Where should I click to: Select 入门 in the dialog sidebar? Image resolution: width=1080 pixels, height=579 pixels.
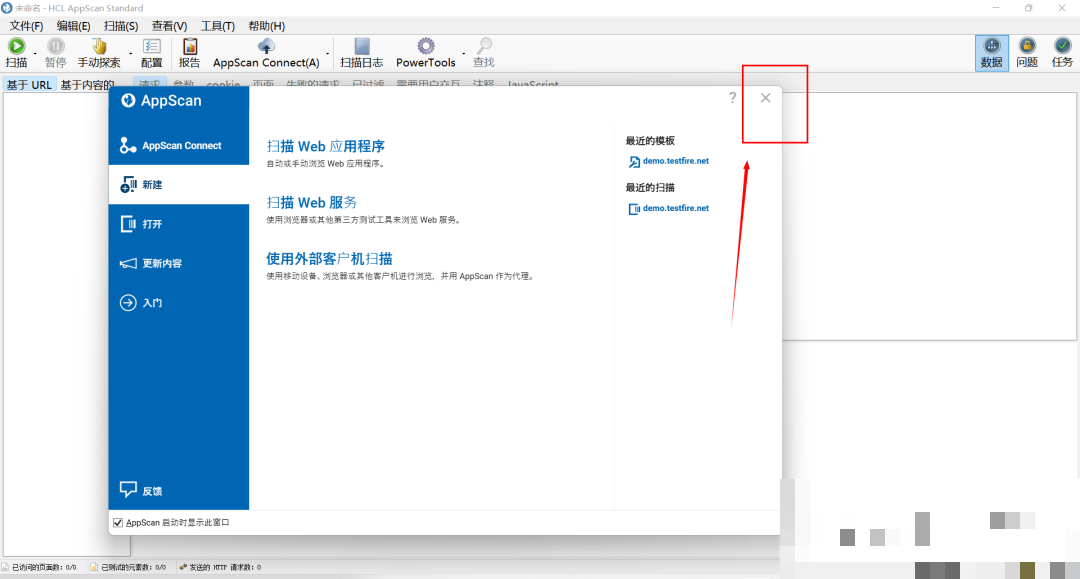tap(178, 302)
